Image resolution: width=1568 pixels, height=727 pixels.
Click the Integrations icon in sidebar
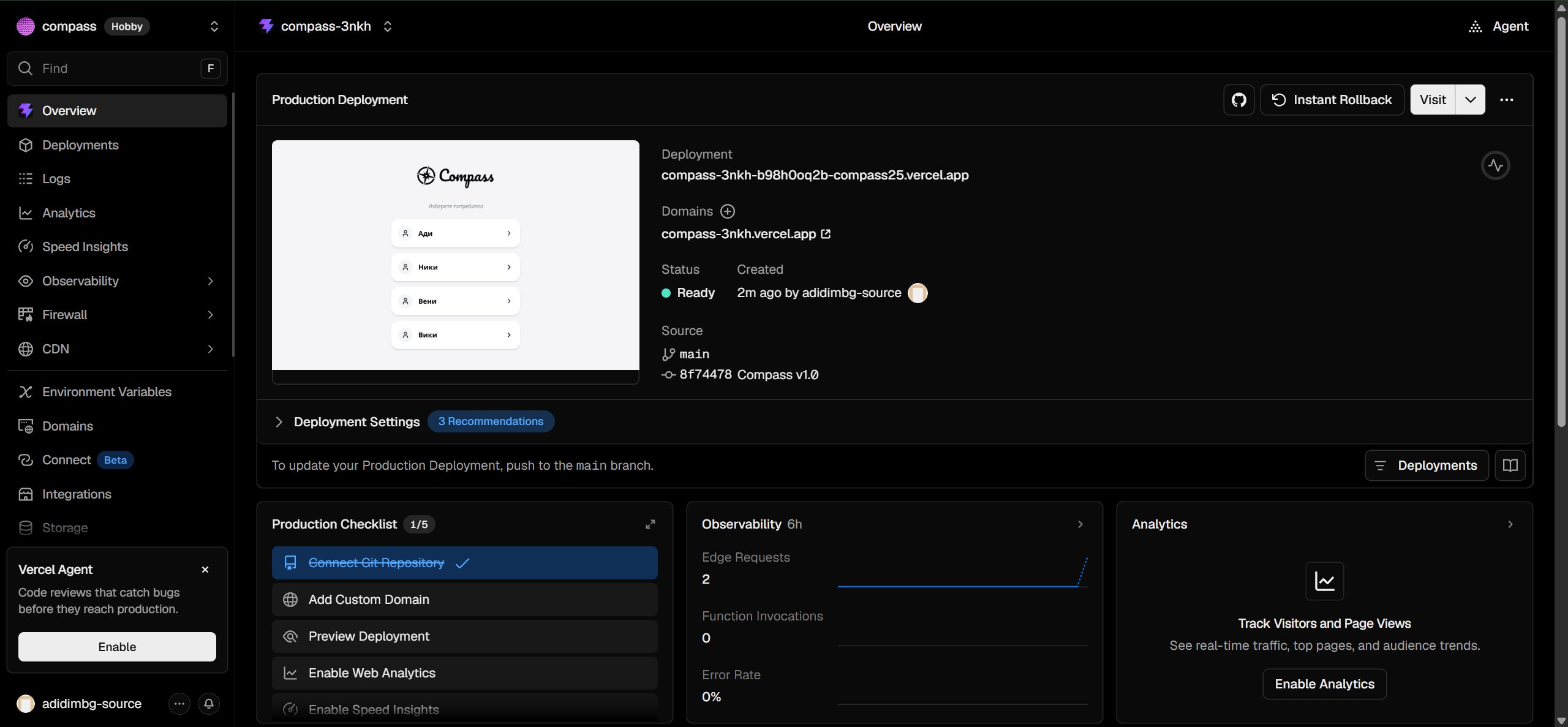(x=25, y=494)
